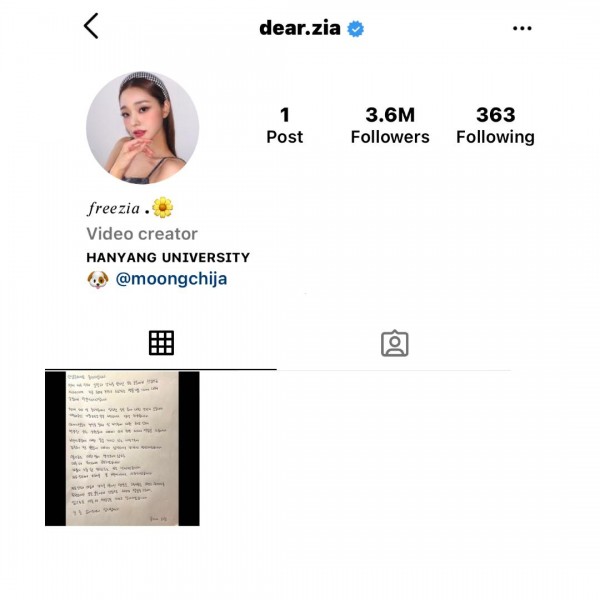The image size is (600, 600).
Task: Open the handwritten letter post thumbnail
Action: coord(122,448)
